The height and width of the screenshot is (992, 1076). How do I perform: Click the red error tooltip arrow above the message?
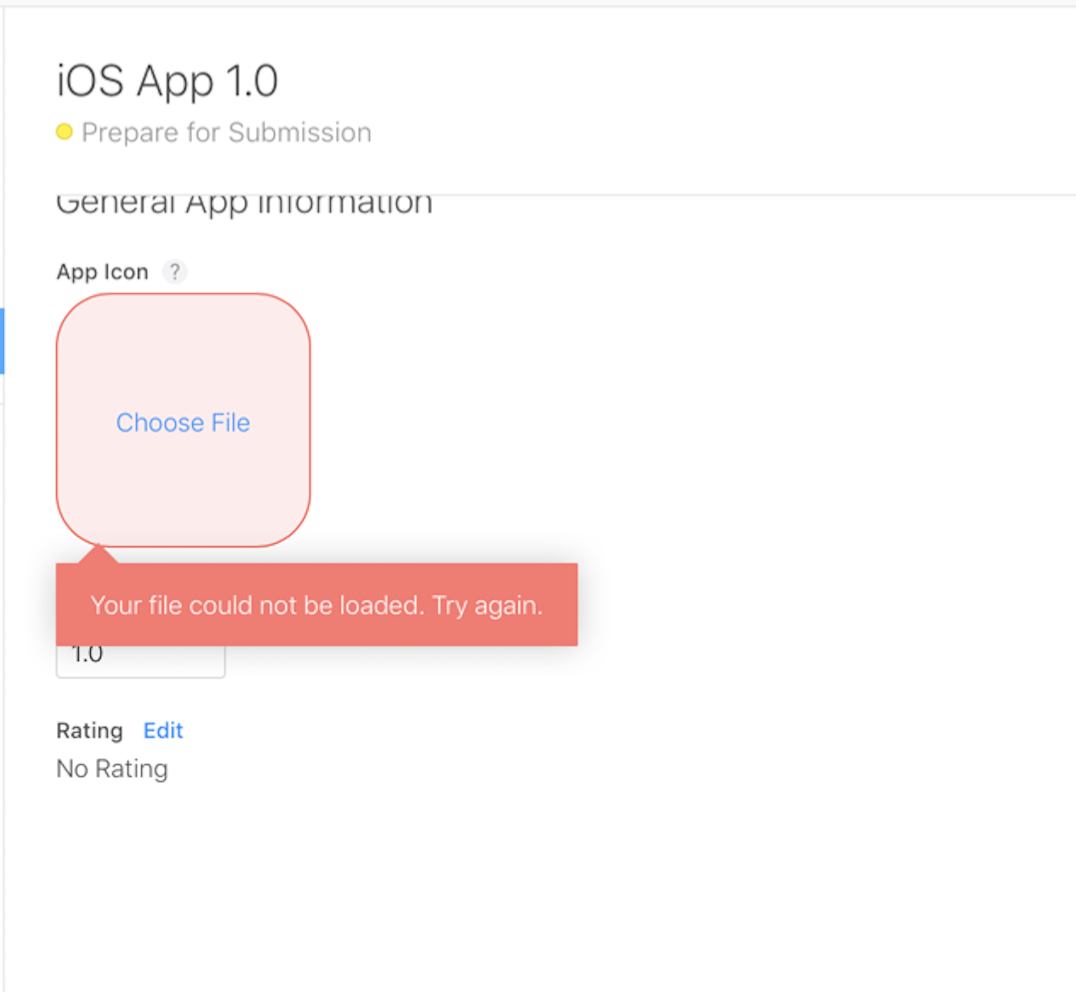97,553
